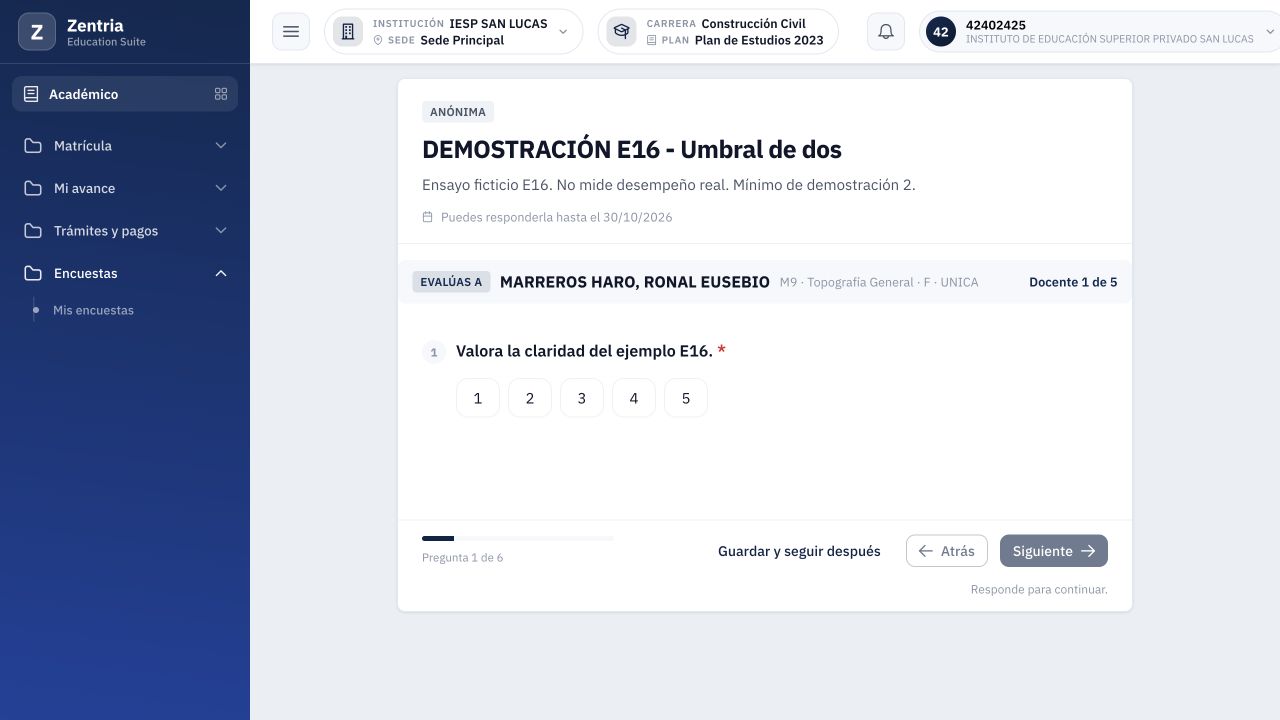The width and height of the screenshot is (1280, 720).
Task: Open the IESP SAN LUCAS institution dropdown
Action: pos(454,32)
